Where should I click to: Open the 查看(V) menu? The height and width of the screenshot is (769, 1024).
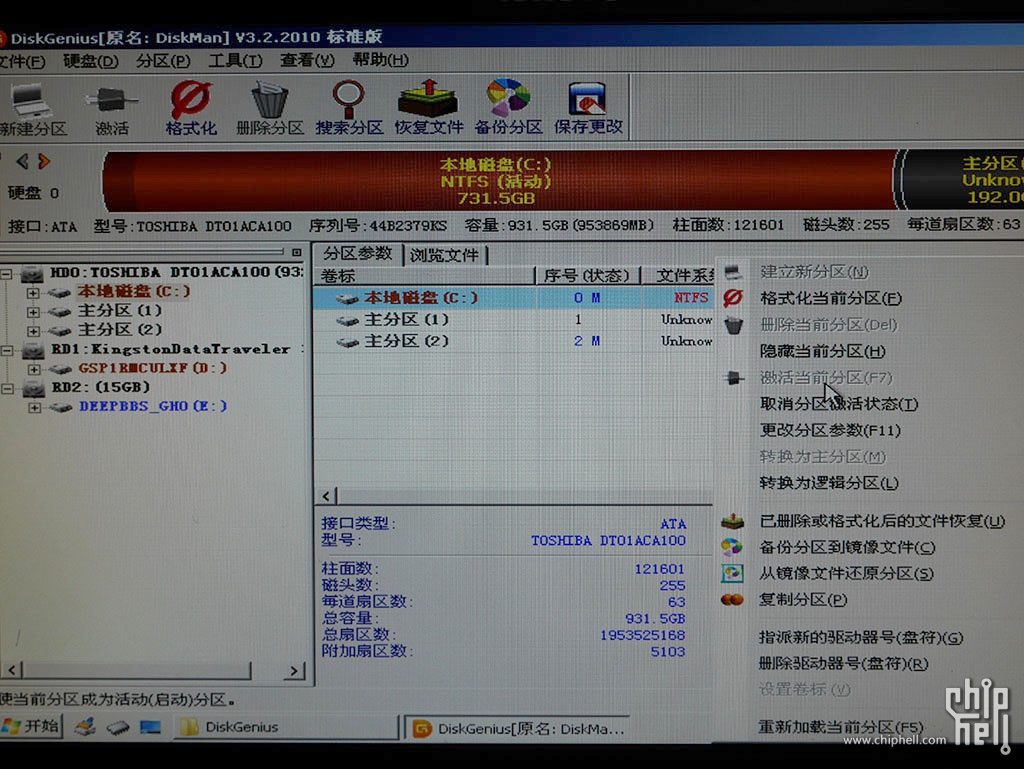pyautogui.click(x=307, y=60)
